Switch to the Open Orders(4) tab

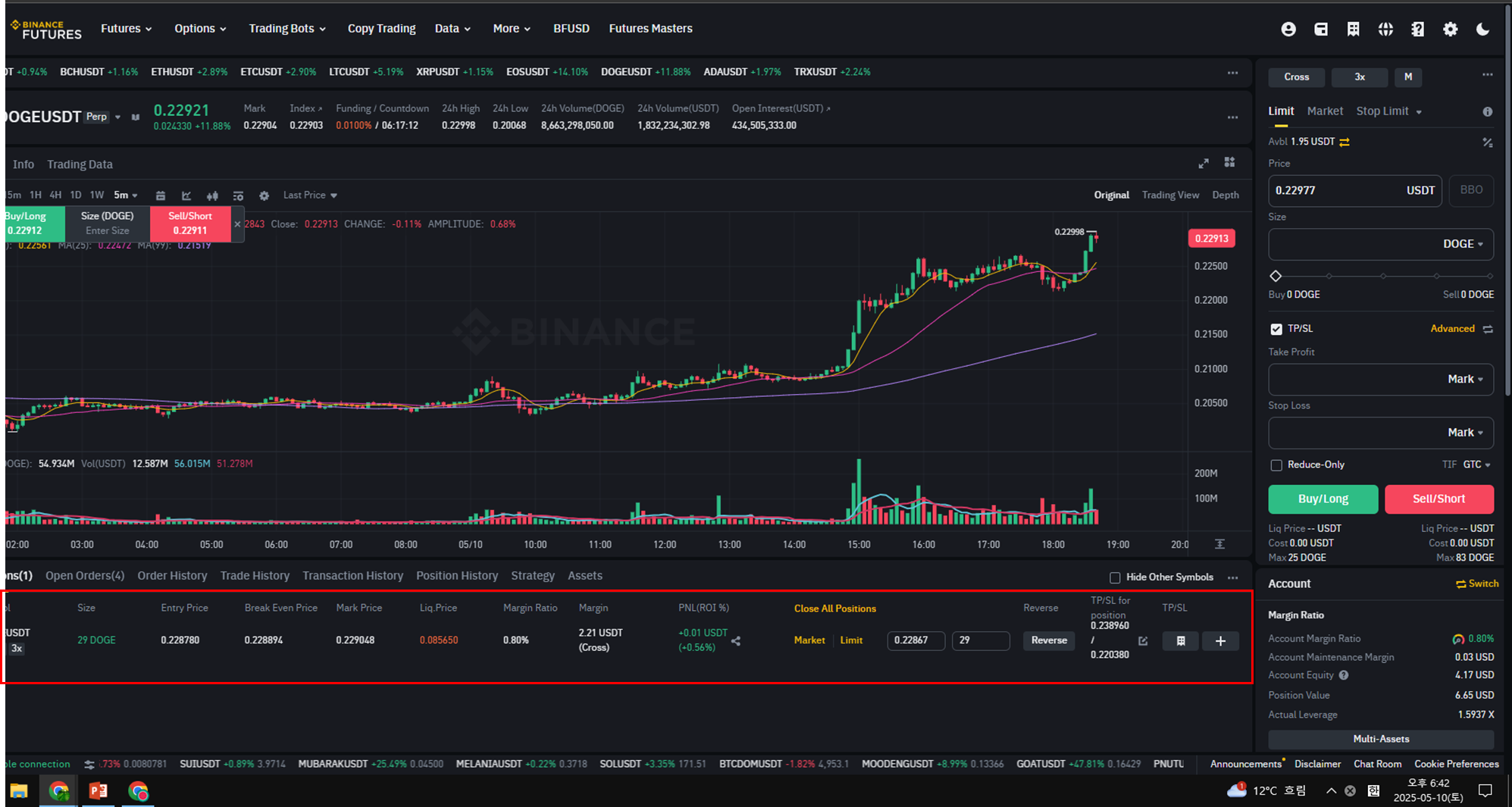(x=85, y=576)
